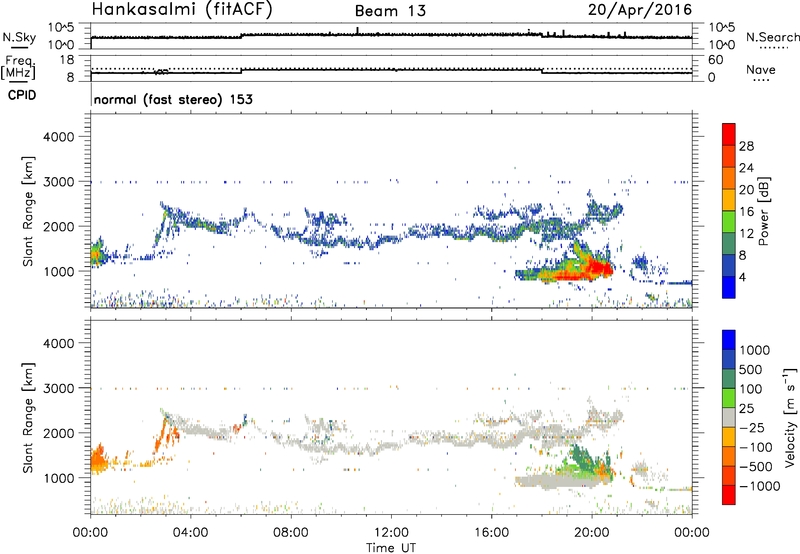Click the Hankasalmi (fitACF) plot title
Viewport: 800px width, 554px height.
[x=182, y=10]
